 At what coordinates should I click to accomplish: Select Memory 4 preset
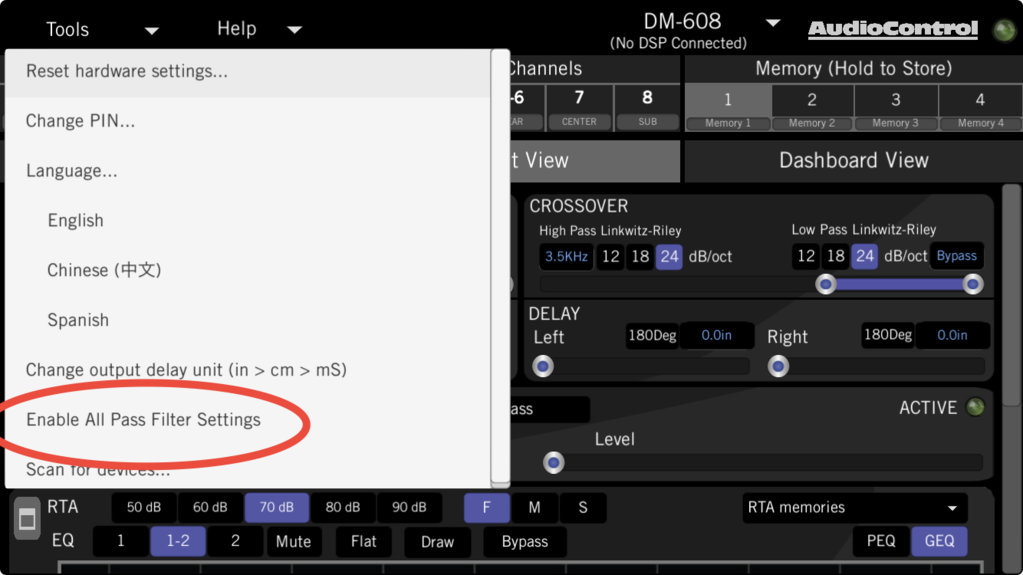[980, 108]
